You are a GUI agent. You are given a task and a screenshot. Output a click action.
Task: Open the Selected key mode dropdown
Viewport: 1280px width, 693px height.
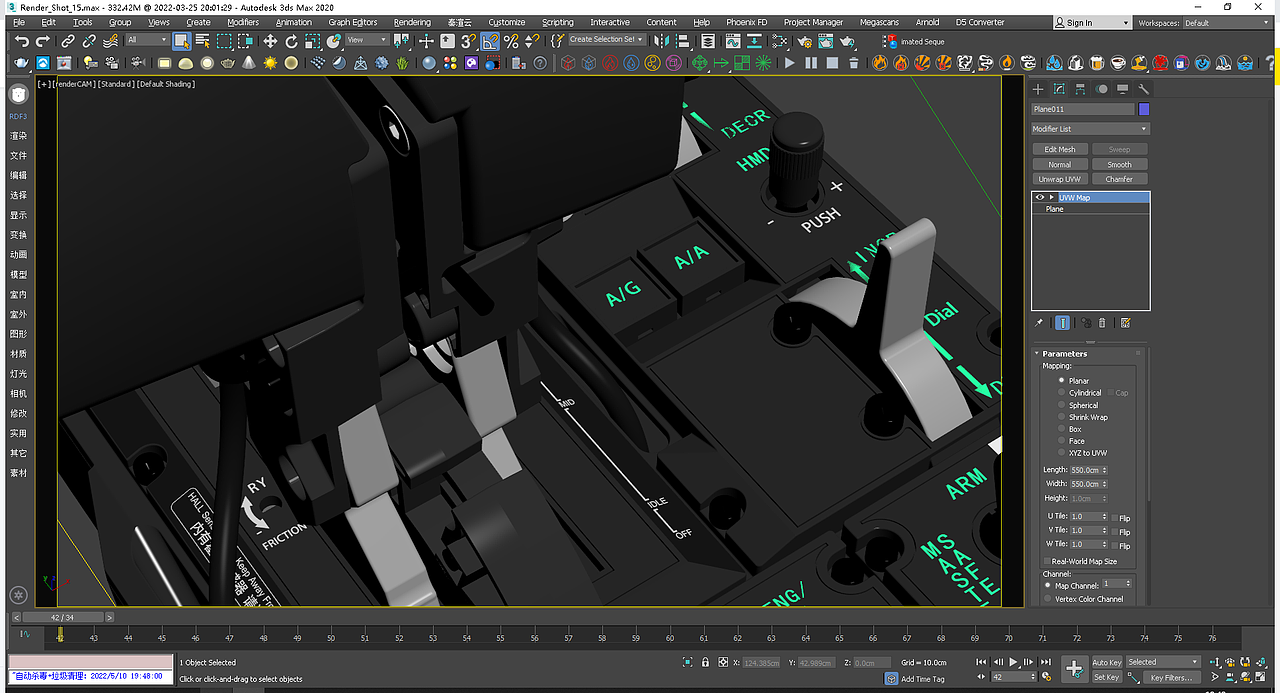[1163, 662]
